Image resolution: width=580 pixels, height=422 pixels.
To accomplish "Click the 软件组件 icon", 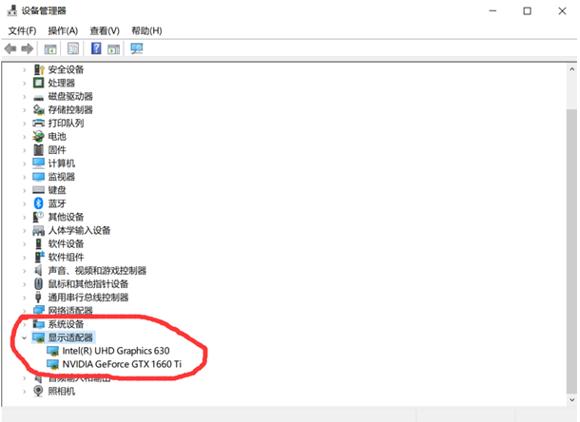I will click(39, 257).
